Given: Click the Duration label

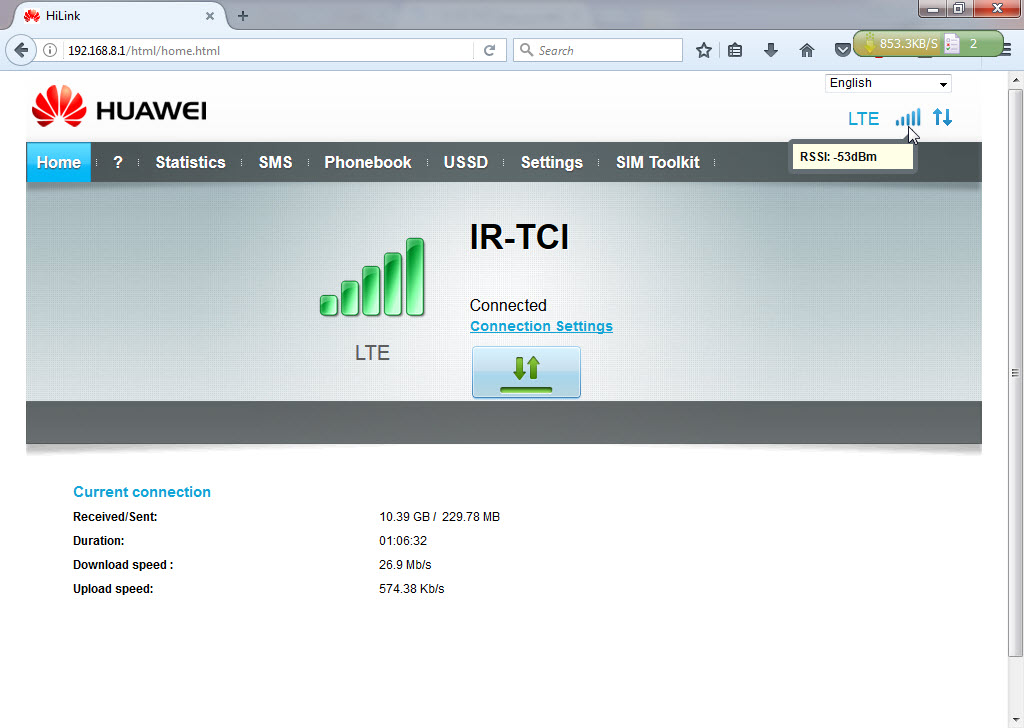Looking at the screenshot, I should pyautogui.click(x=99, y=541).
